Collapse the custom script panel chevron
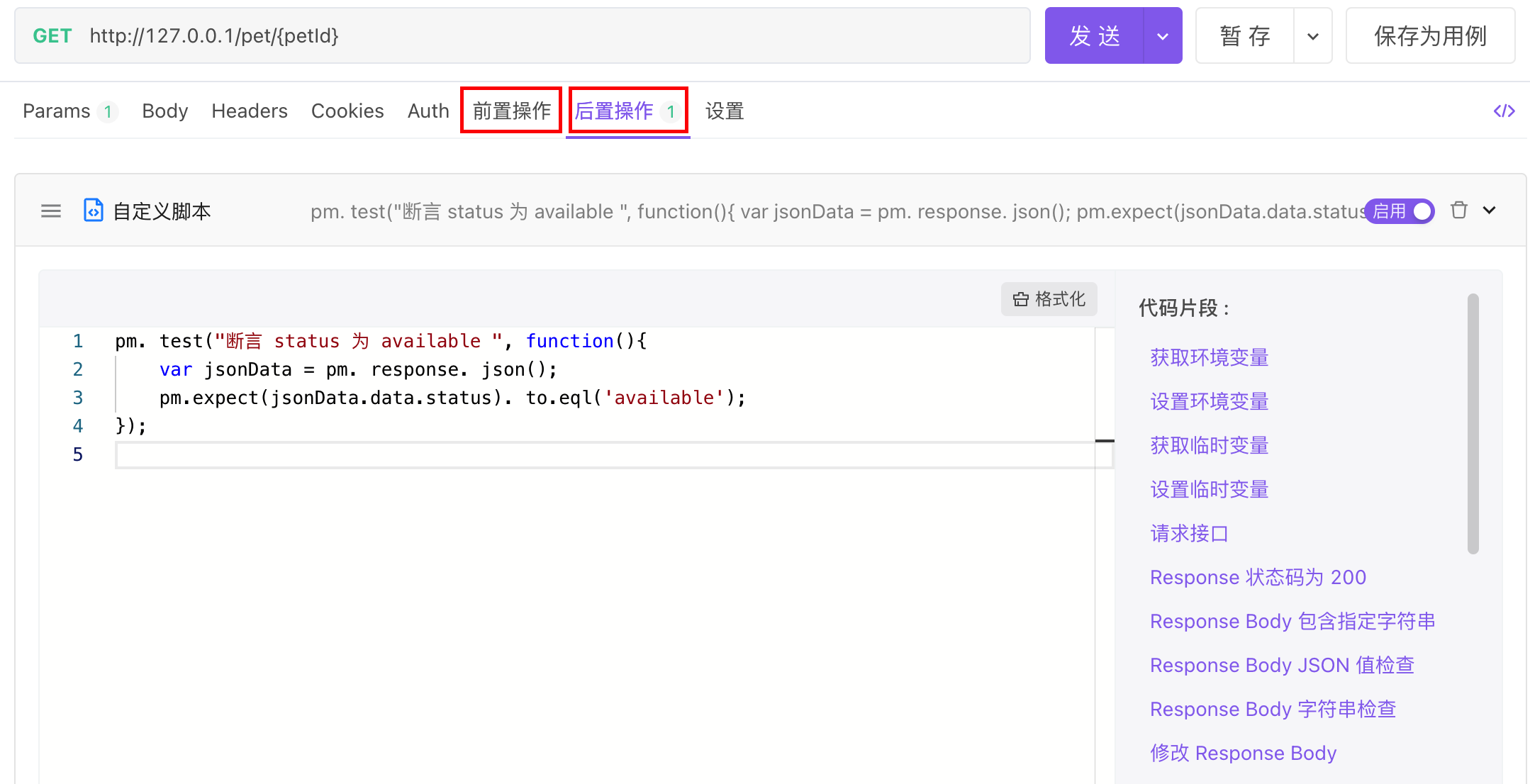1530x784 pixels. (x=1490, y=210)
